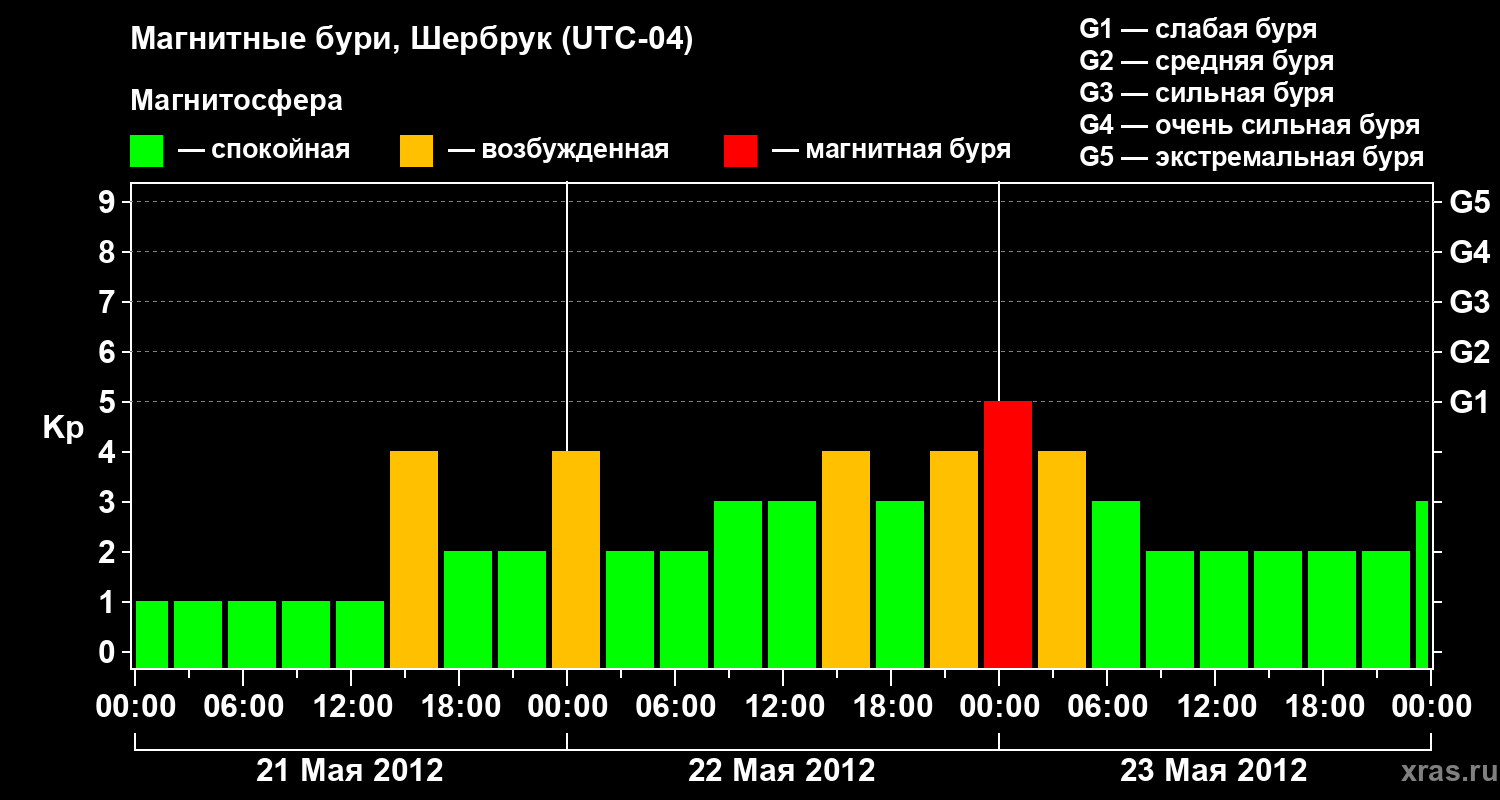Image resolution: width=1500 pixels, height=800 pixels.
Task: Click the 'G5 — экстремальная буря' legend line
Action: (x=1251, y=157)
